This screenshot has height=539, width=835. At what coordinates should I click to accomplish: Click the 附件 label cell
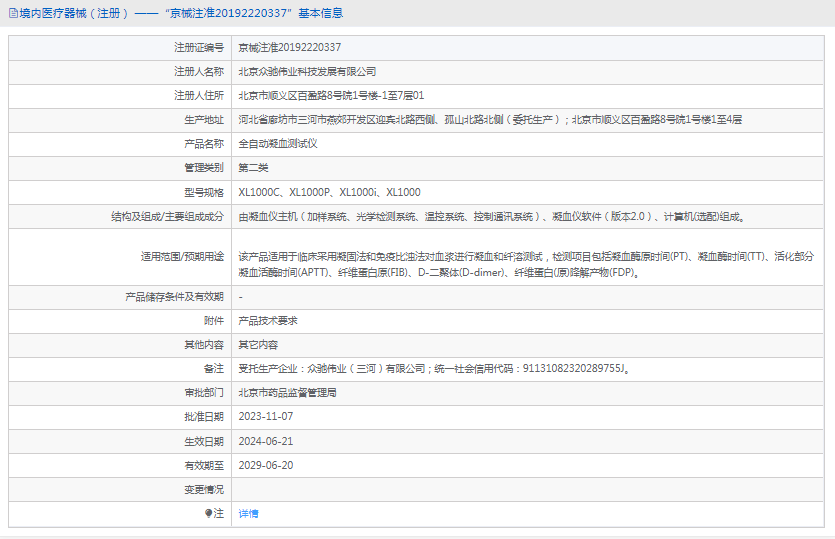(x=120, y=321)
